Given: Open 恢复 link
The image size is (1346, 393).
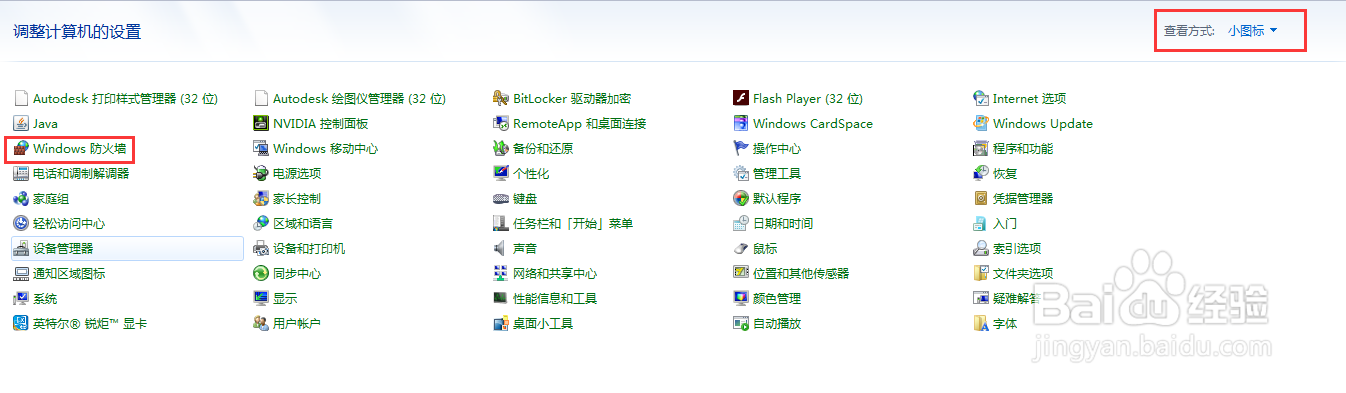Looking at the screenshot, I should [1005, 174].
